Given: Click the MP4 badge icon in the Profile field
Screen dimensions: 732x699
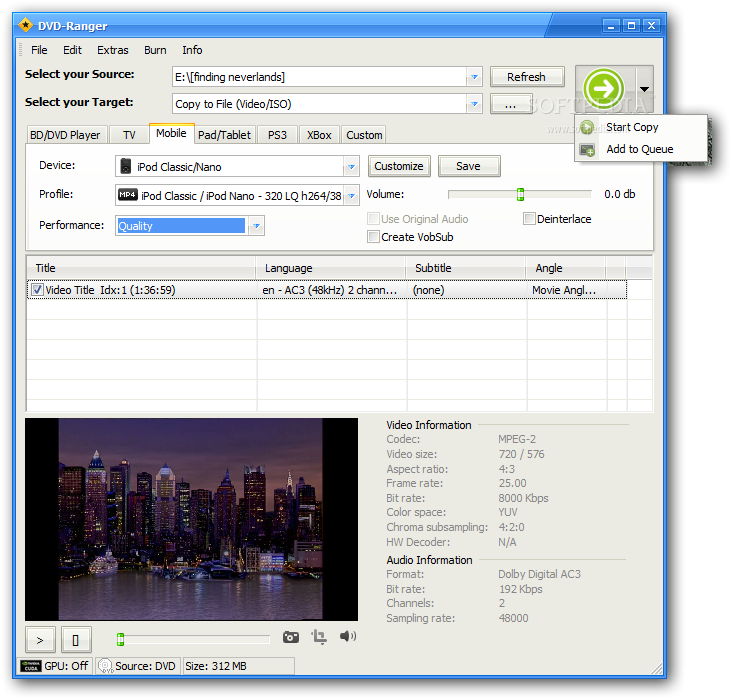Looking at the screenshot, I should 127,195.
